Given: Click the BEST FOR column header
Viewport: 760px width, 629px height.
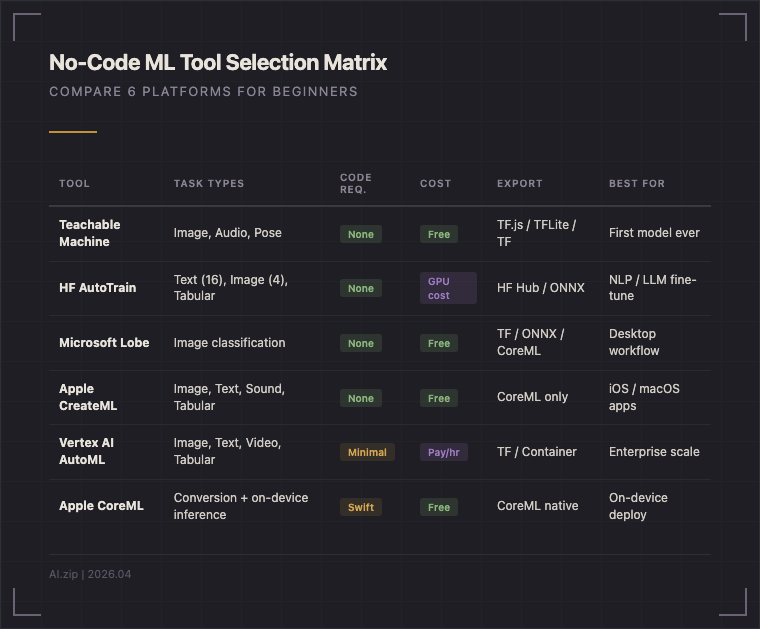Looking at the screenshot, I should 636,184.
